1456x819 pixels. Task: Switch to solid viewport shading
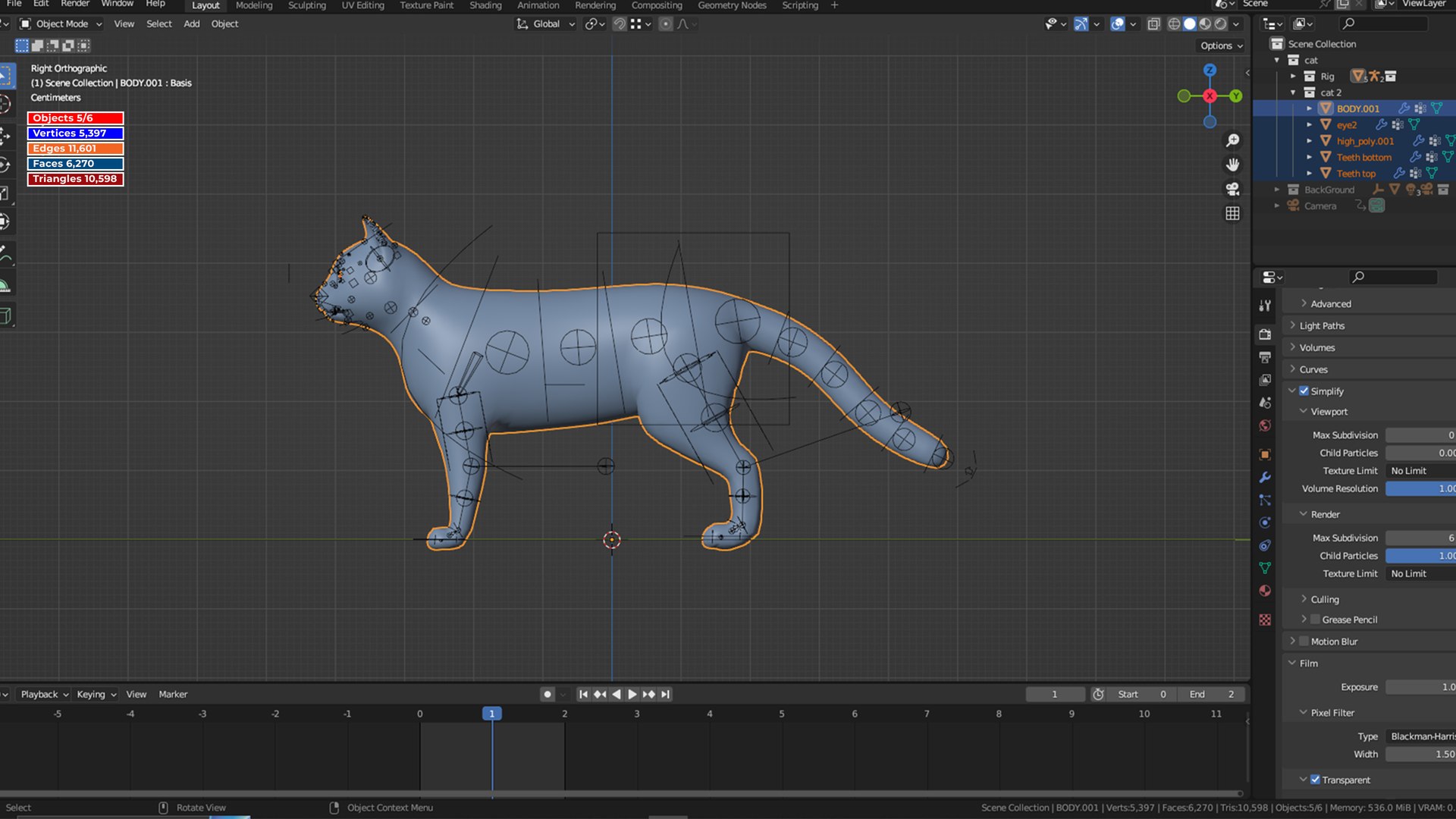click(1190, 24)
